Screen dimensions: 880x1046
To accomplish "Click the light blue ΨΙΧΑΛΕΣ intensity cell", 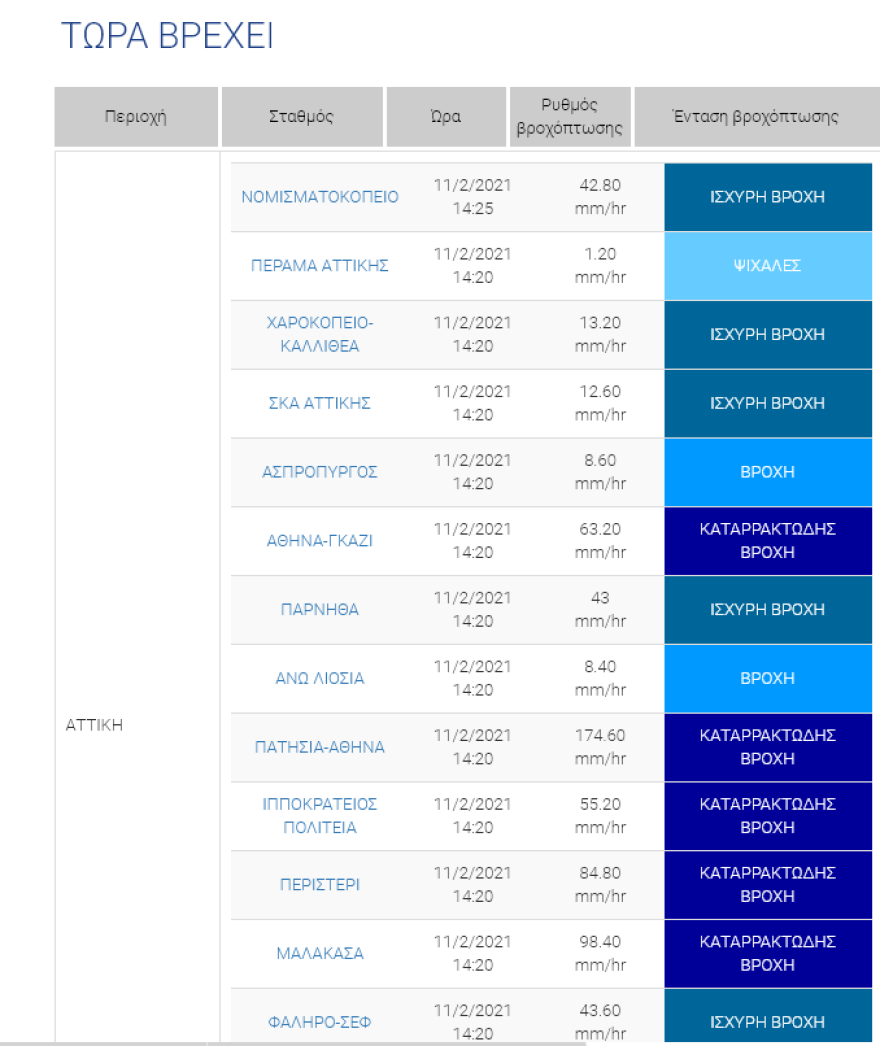I will click(767, 266).
